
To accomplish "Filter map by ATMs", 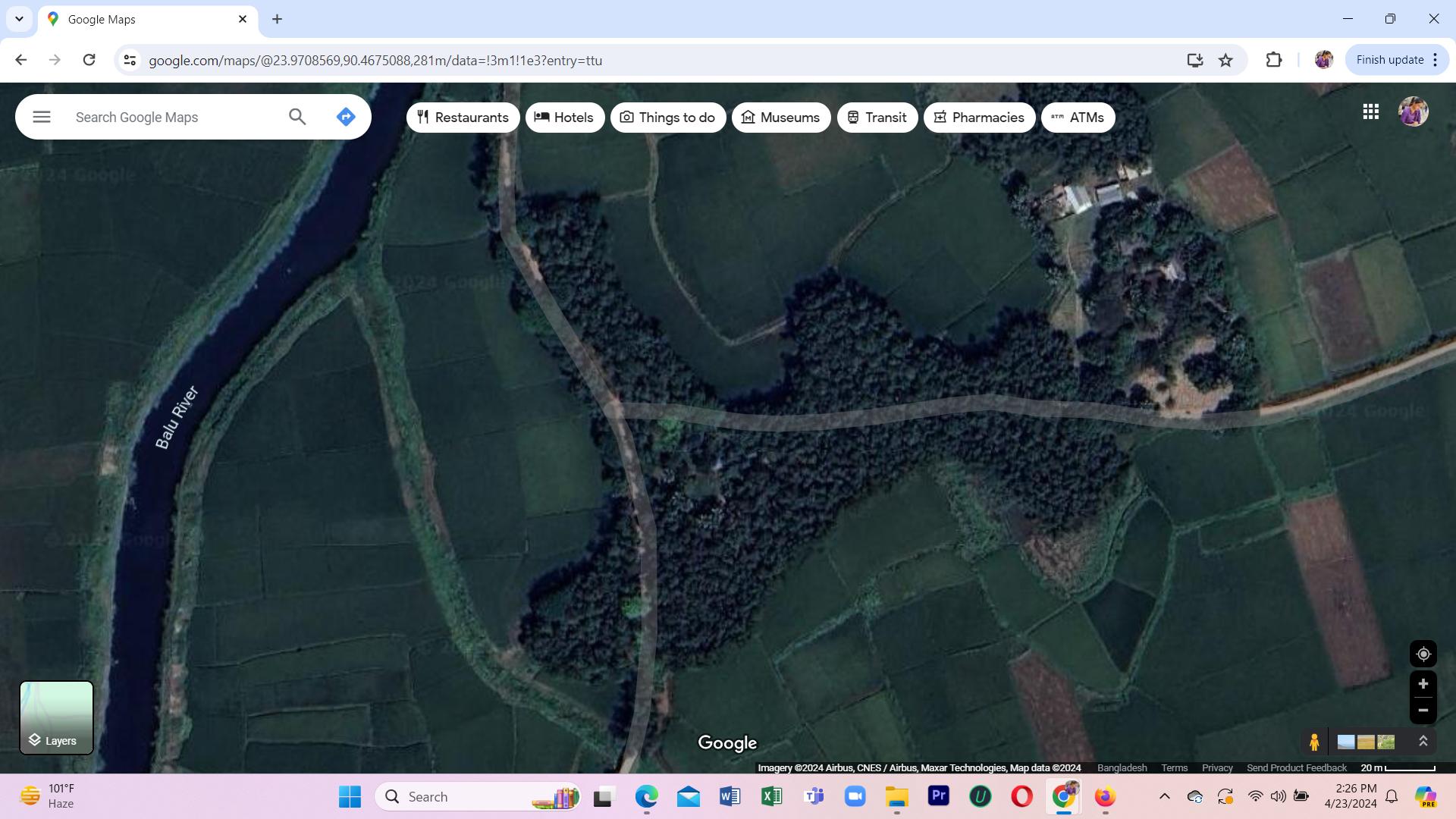I will tap(1078, 118).
